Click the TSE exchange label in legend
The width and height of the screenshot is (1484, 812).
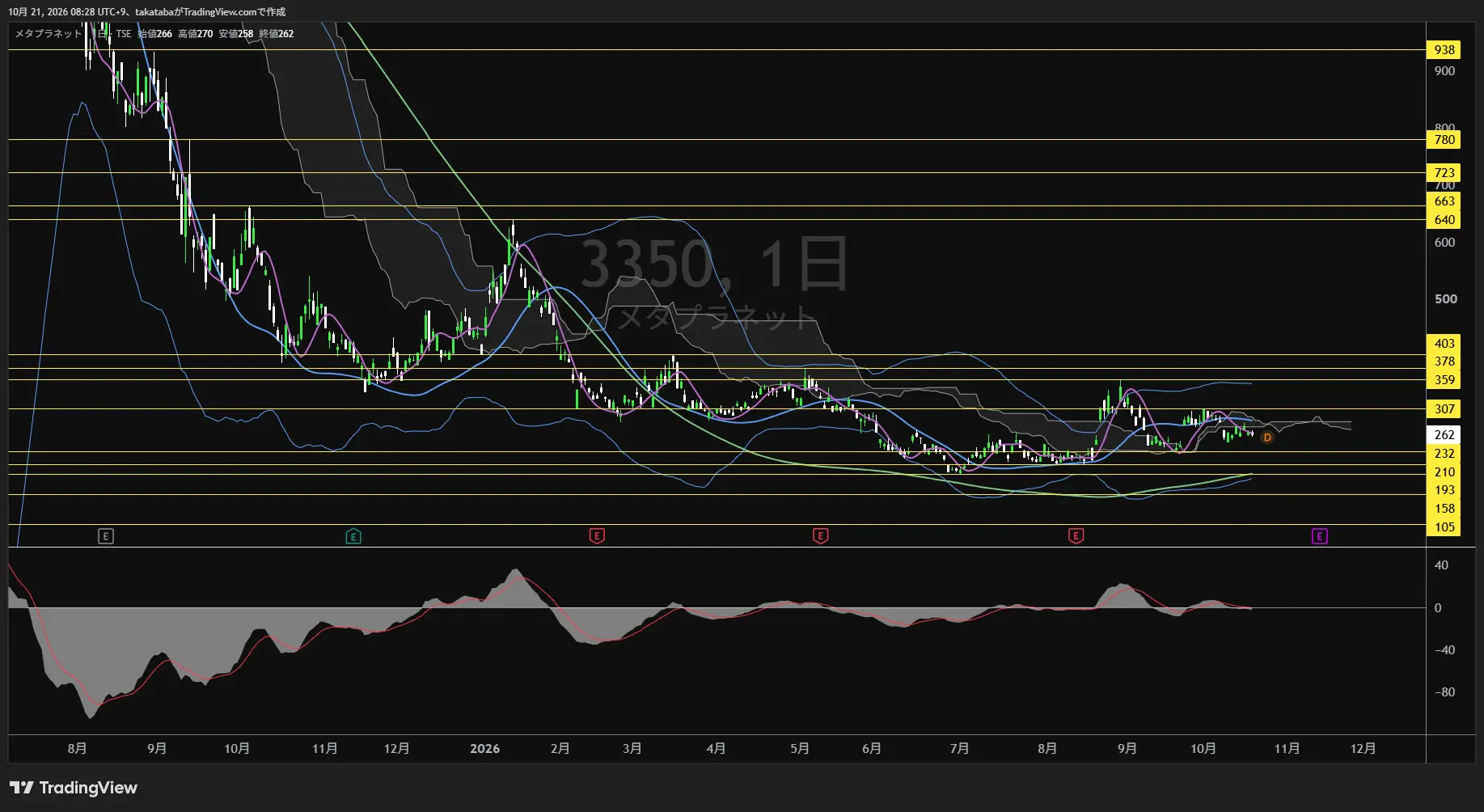[123, 33]
